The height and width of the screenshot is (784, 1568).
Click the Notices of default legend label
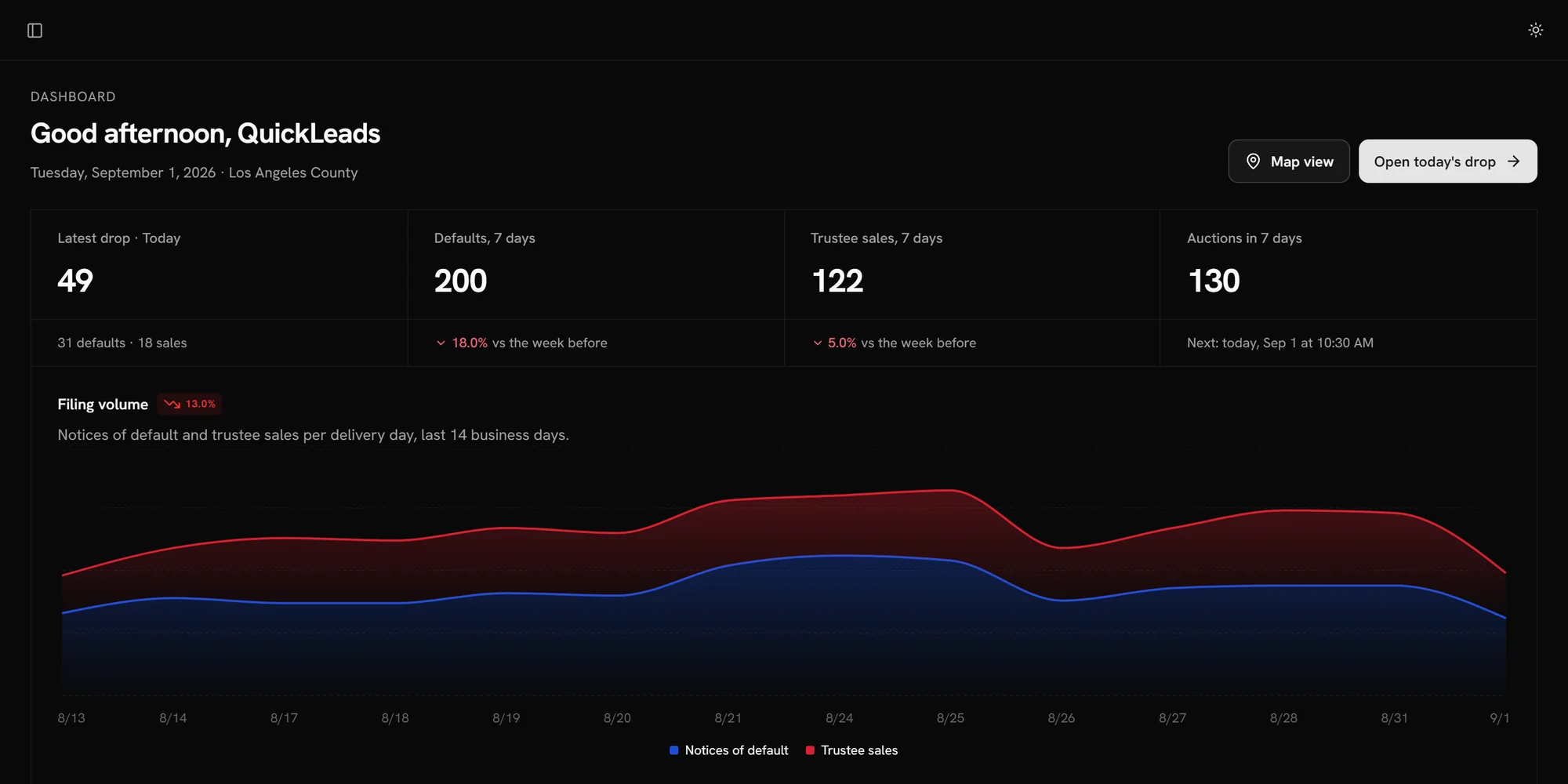[736, 750]
